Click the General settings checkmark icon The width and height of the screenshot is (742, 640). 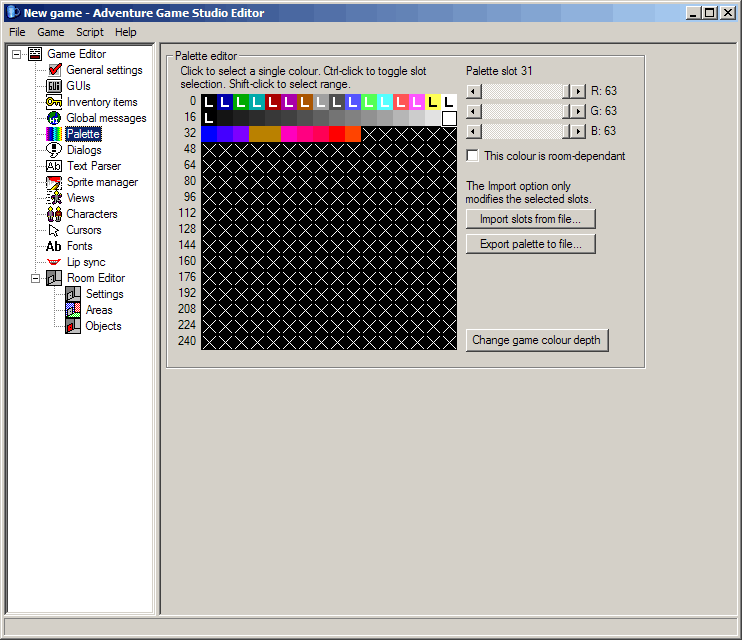(54, 70)
